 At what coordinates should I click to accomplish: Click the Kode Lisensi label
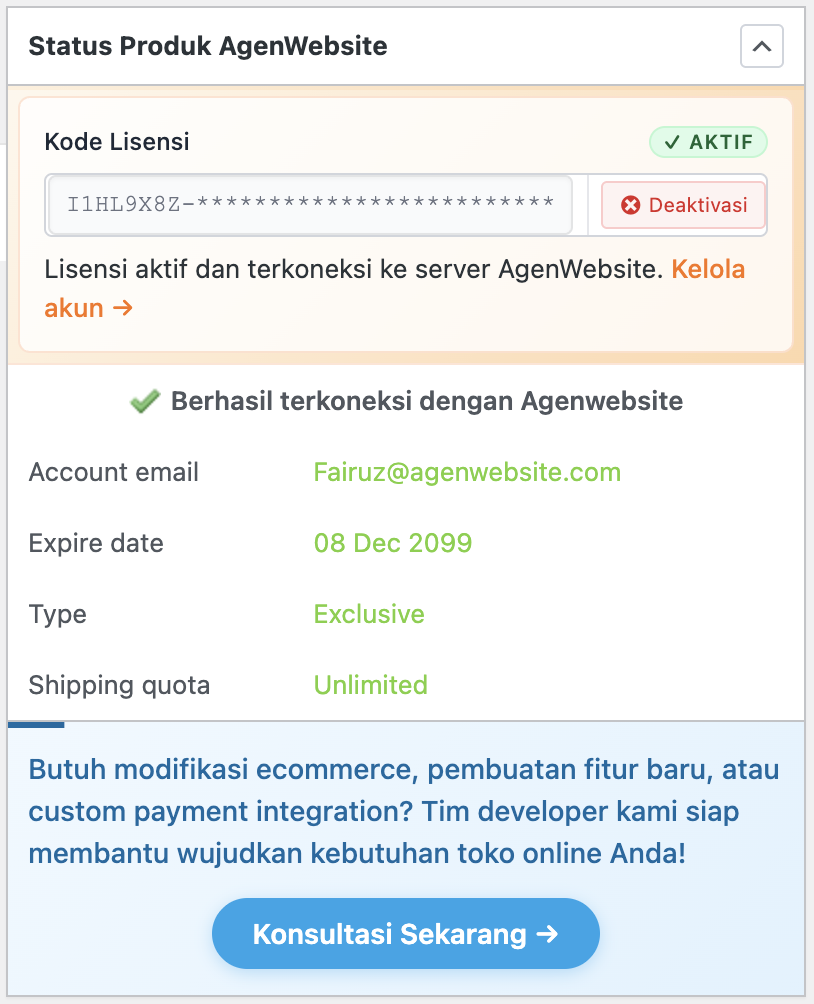click(117, 142)
